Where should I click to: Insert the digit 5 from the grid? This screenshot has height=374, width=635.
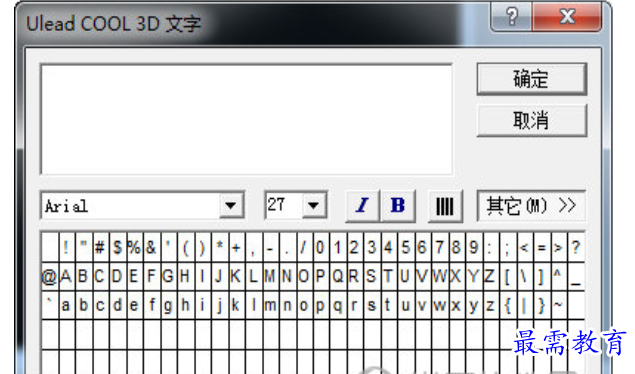point(405,247)
